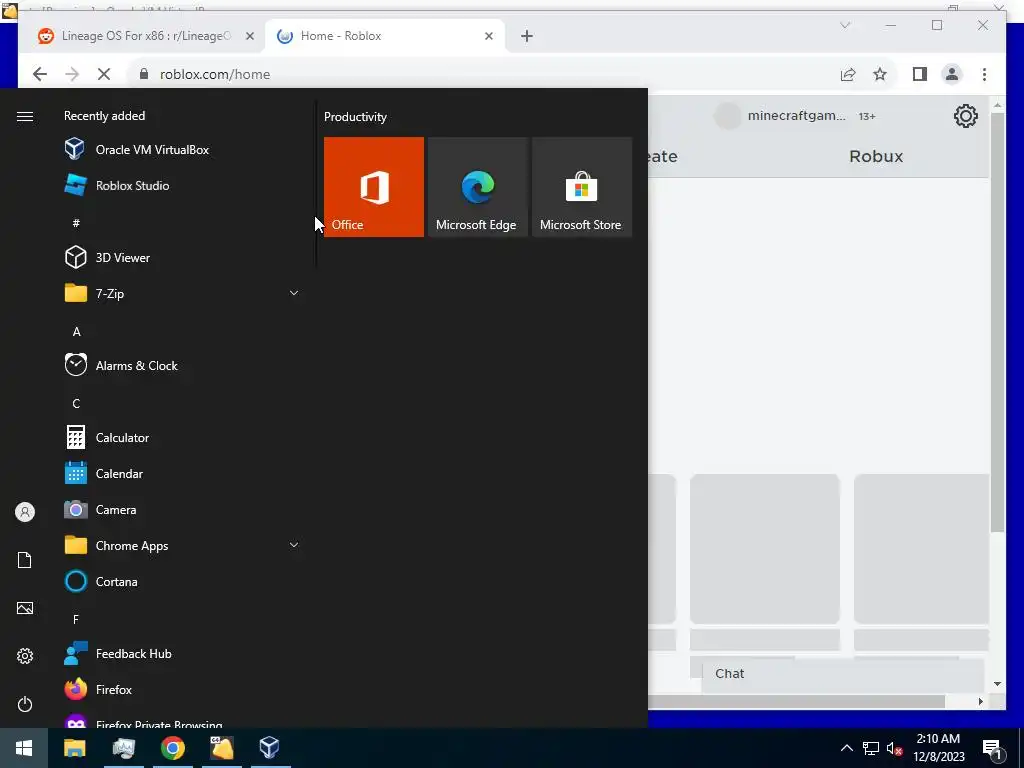Click the # index heading
Viewport: 1024px width, 768px height.
(76, 223)
